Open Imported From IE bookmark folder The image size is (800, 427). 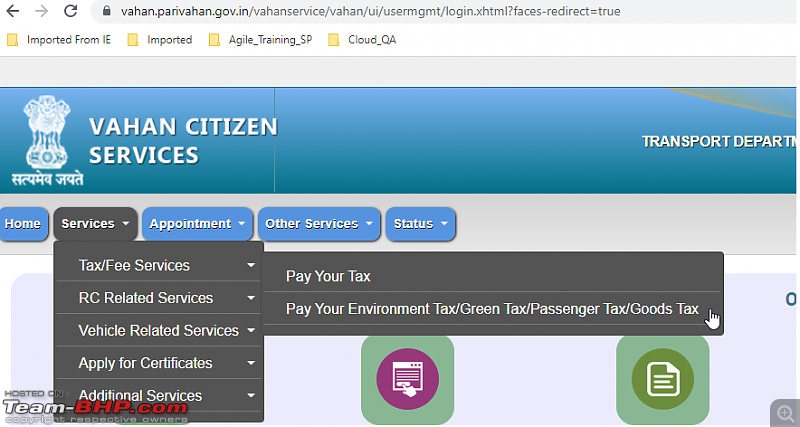[59, 40]
